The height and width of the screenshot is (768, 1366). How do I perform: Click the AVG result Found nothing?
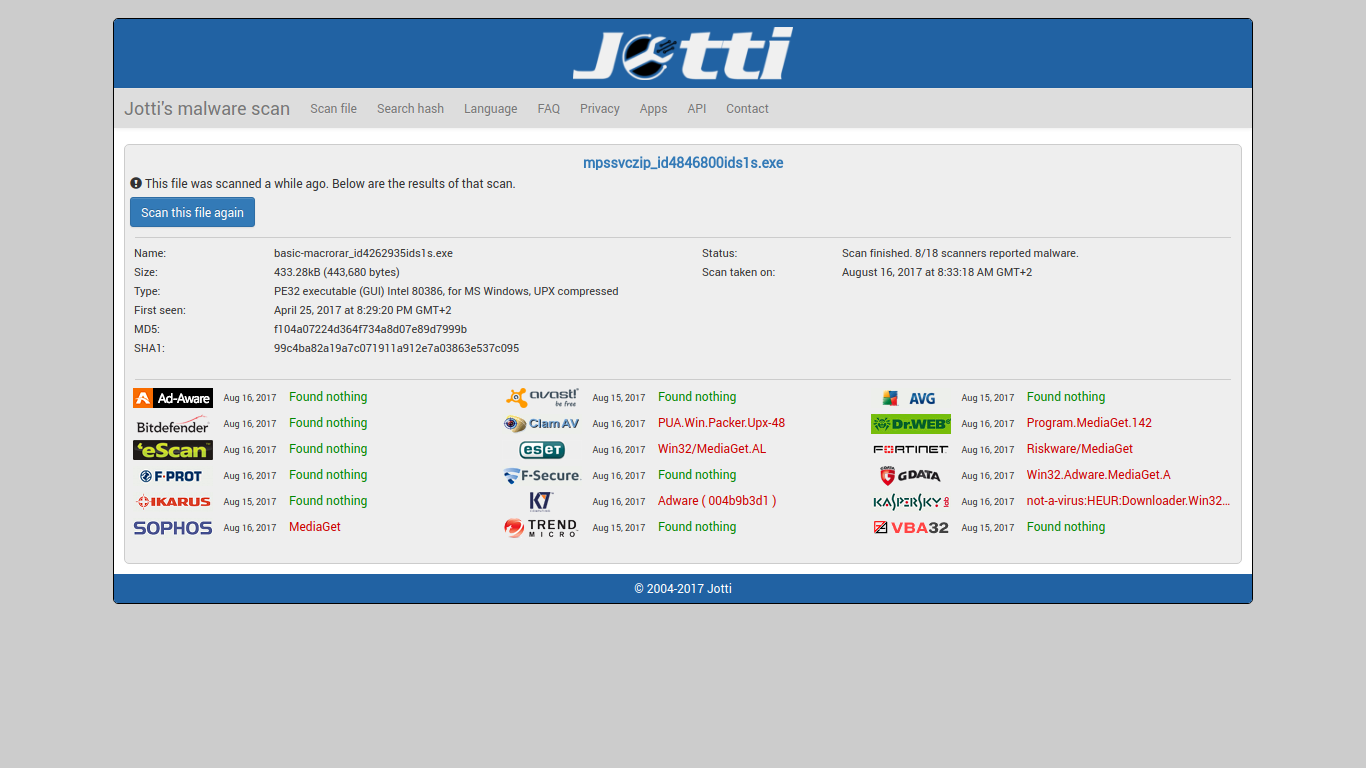pos(1066,397)
